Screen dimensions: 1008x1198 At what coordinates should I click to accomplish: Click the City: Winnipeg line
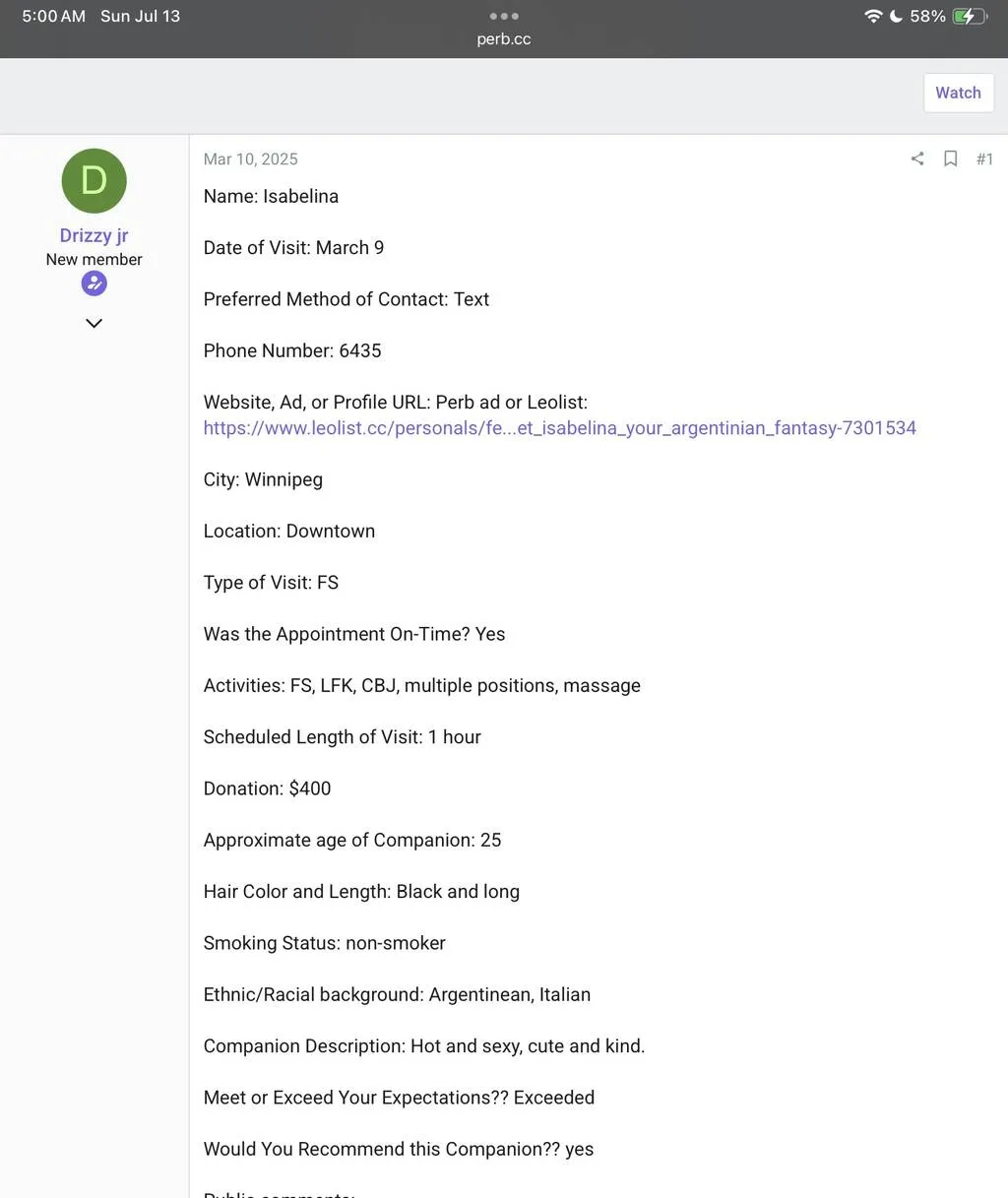coord(263,479)
